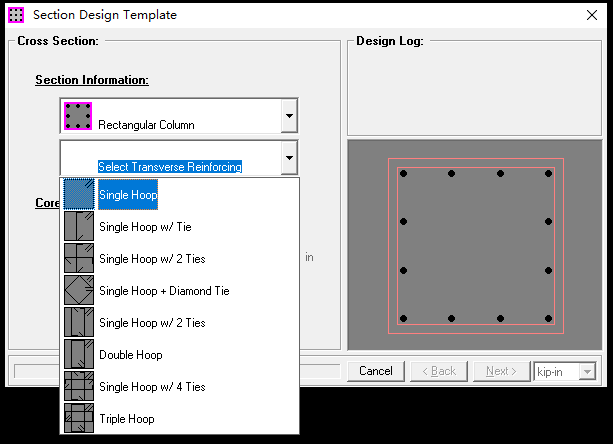Click the column cross-section preview

coord(475,245)
